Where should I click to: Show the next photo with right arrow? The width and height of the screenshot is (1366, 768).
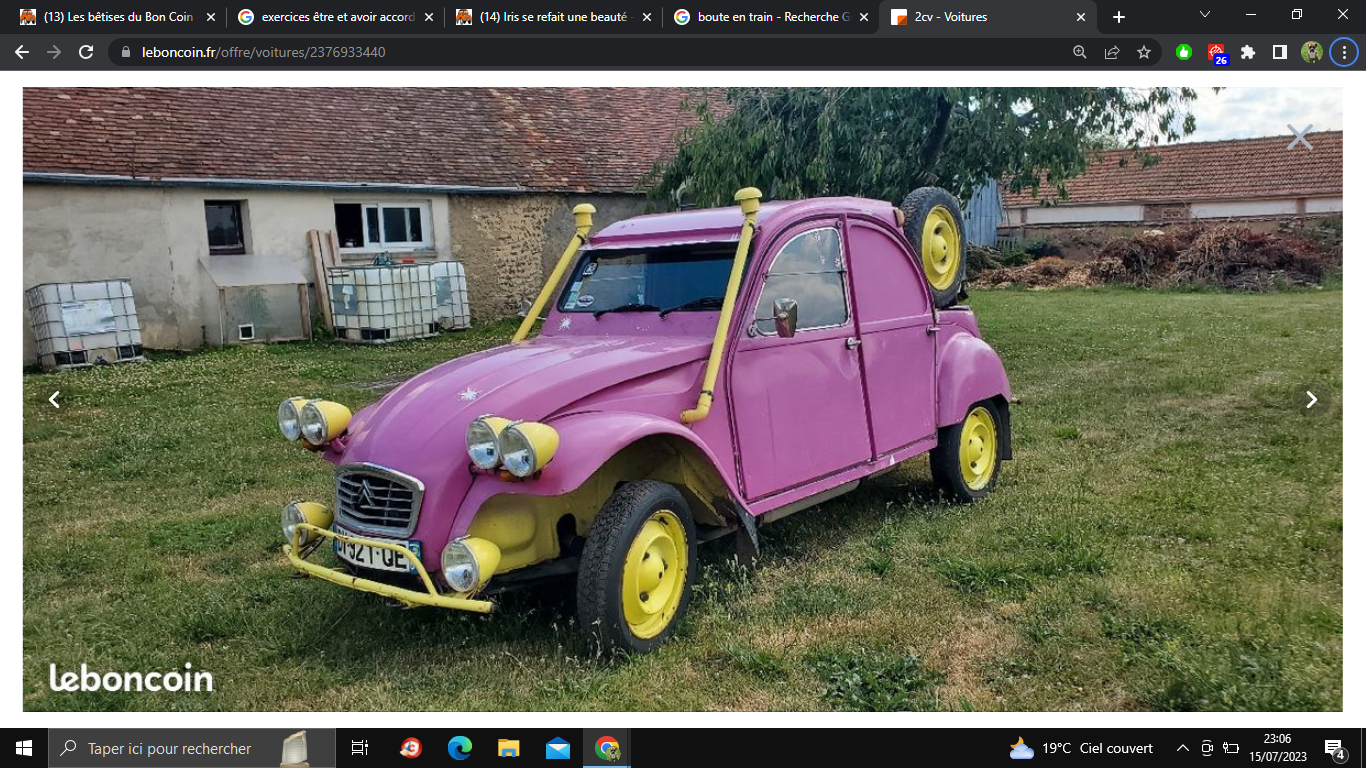tap(1311, 400)
